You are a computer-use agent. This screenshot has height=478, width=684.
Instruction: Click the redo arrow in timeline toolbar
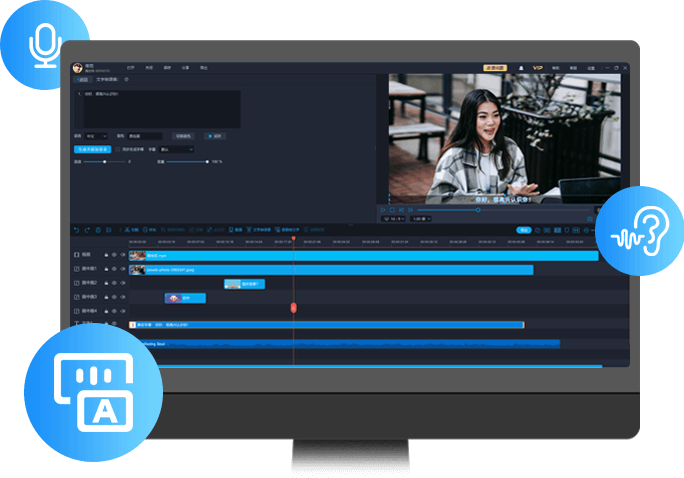(87, 230)
